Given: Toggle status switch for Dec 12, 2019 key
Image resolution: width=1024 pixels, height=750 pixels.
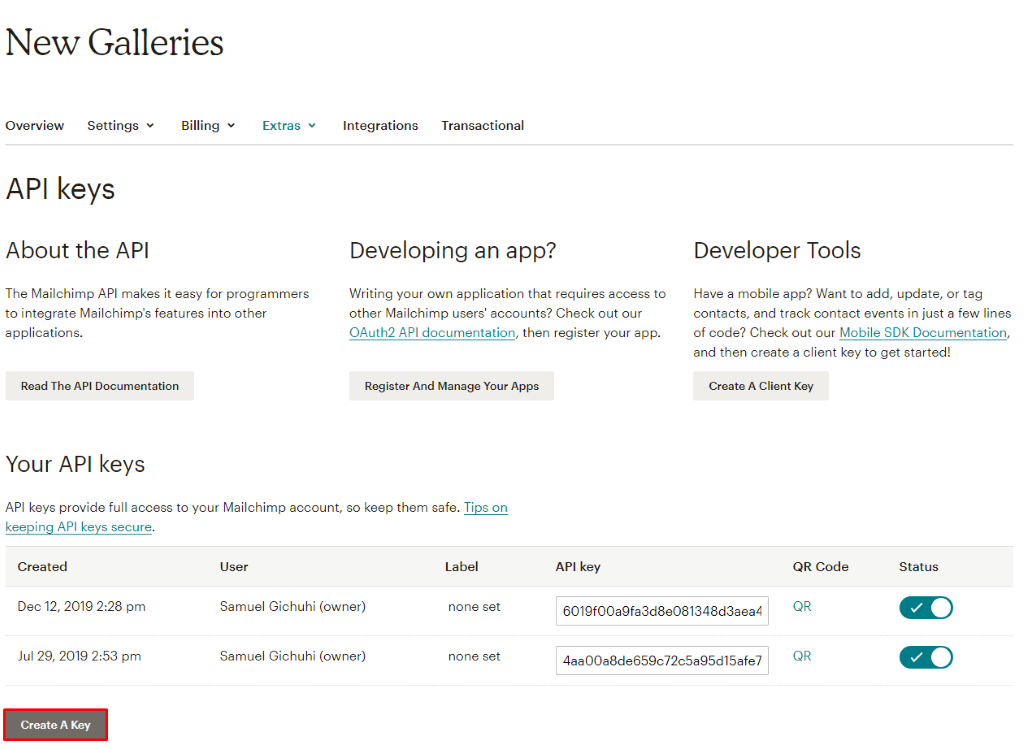Looking at the screenshot, I should pyautogui.click(x=925, y=608).
